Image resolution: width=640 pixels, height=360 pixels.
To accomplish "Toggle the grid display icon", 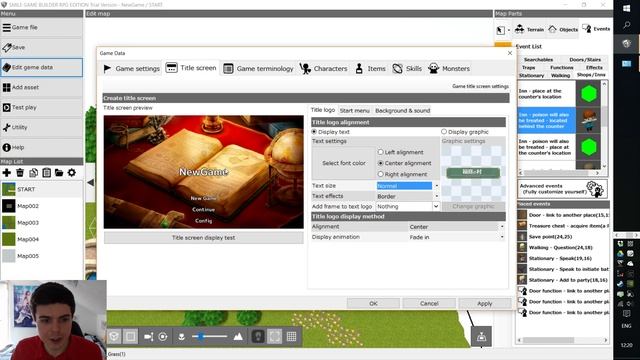I will click(291, 336).
